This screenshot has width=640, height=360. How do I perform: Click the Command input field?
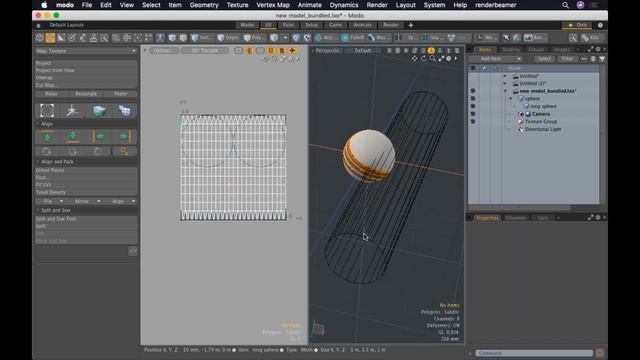click(534, 353)
